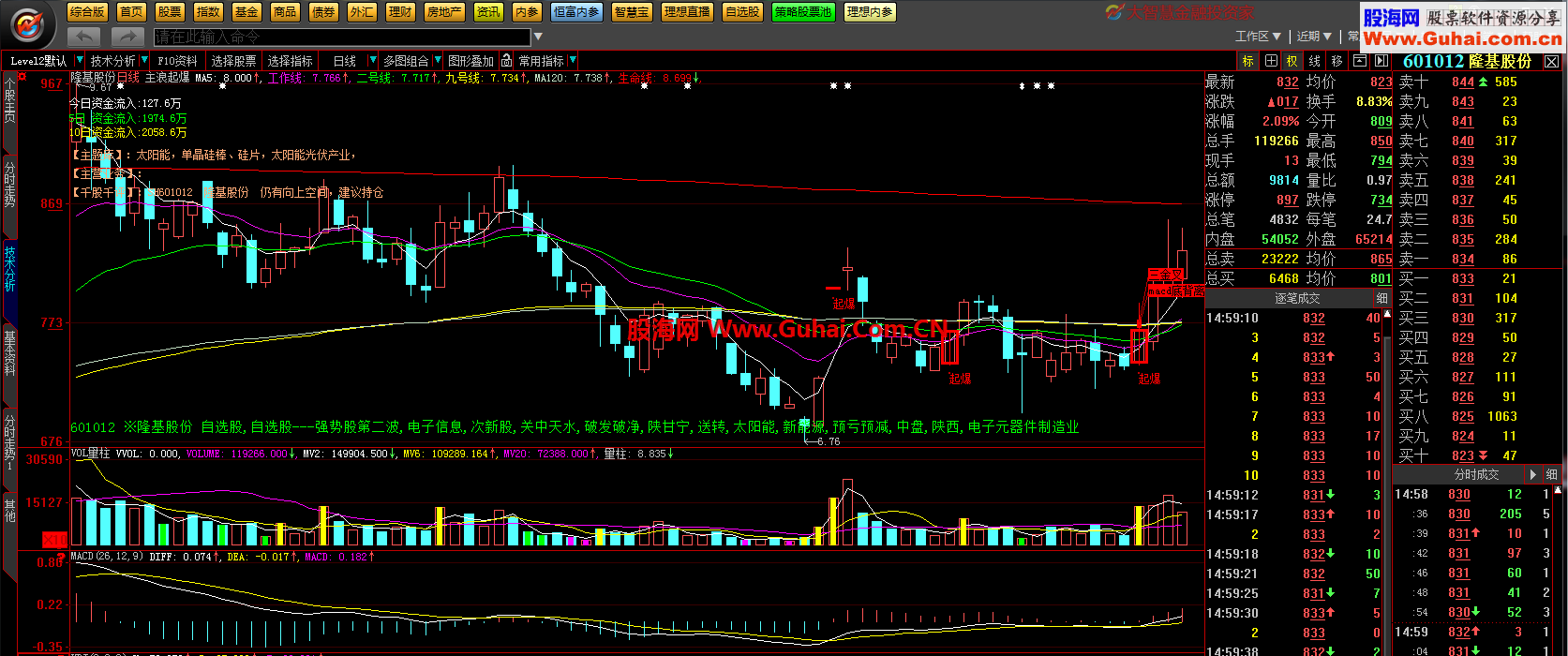Click the 分时成交 panel header

1476,474
